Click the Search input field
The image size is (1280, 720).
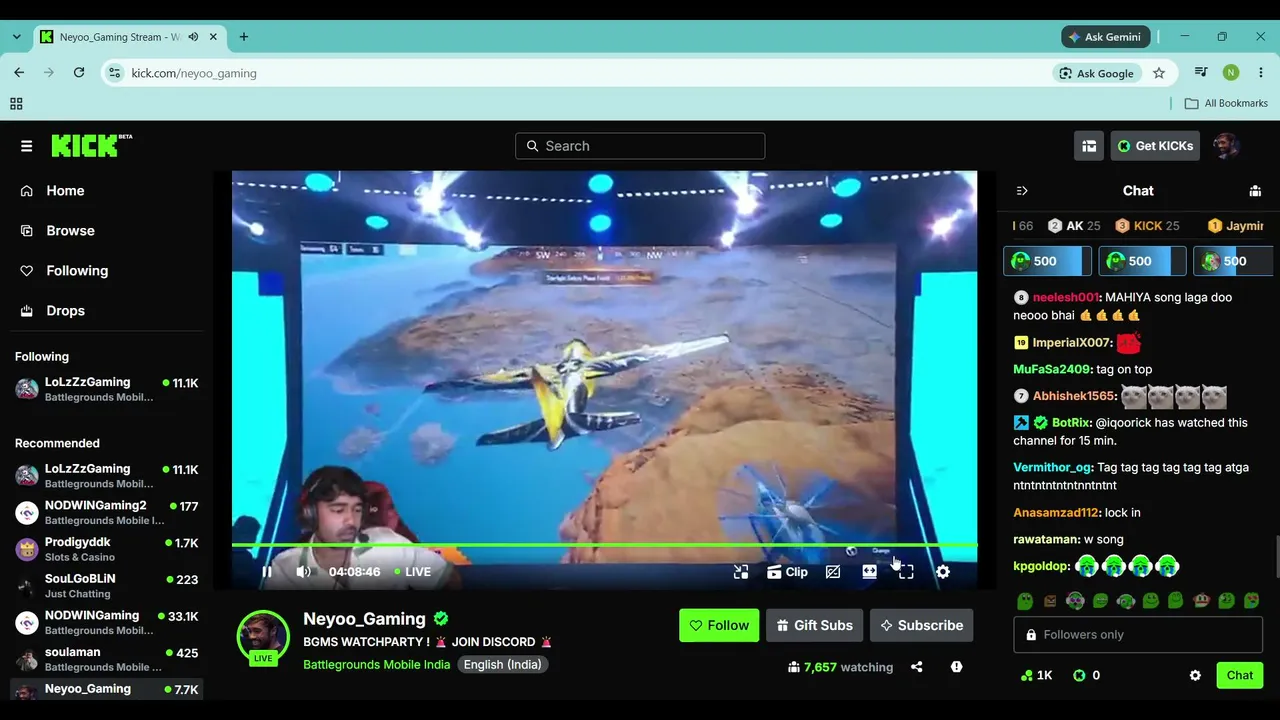[x=640, y=146]
